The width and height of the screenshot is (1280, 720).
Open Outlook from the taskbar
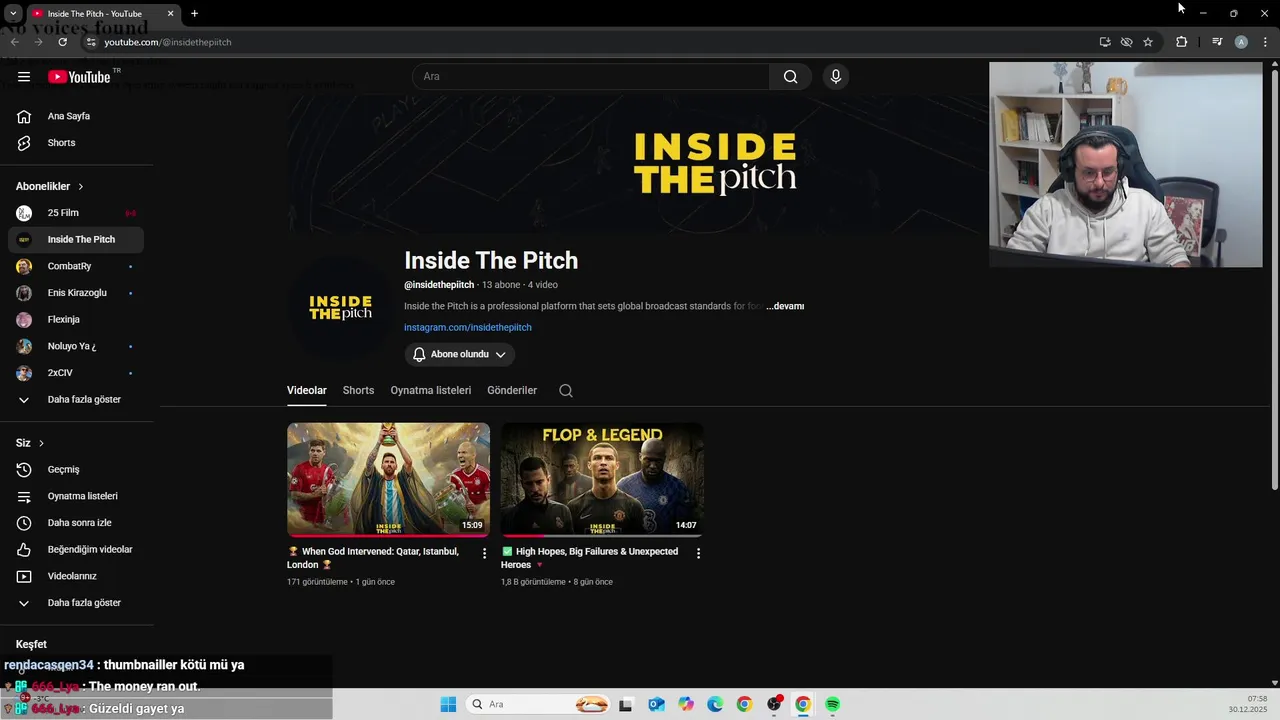(656, 704)
